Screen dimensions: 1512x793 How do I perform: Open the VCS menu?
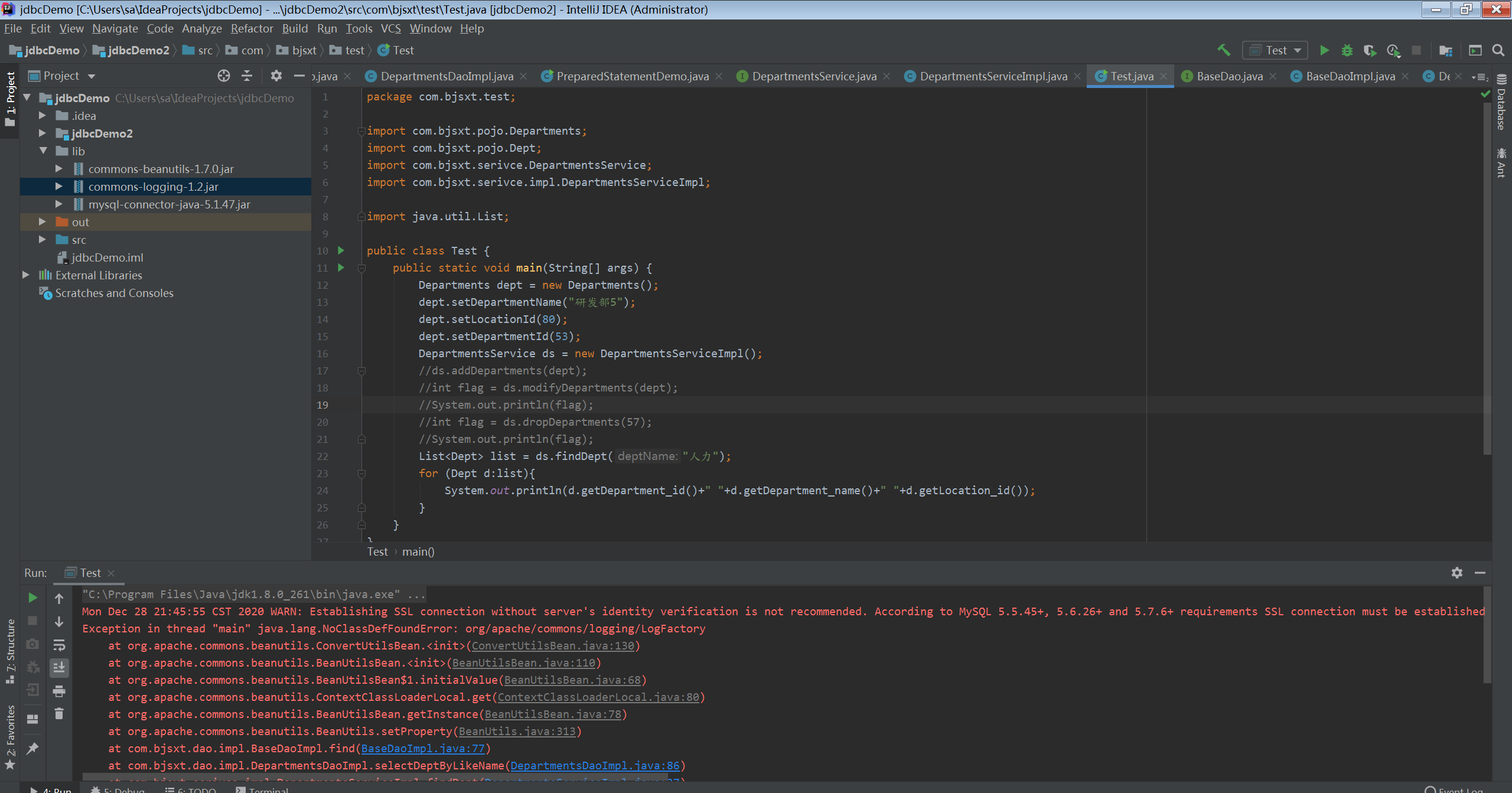click(390, 28)
